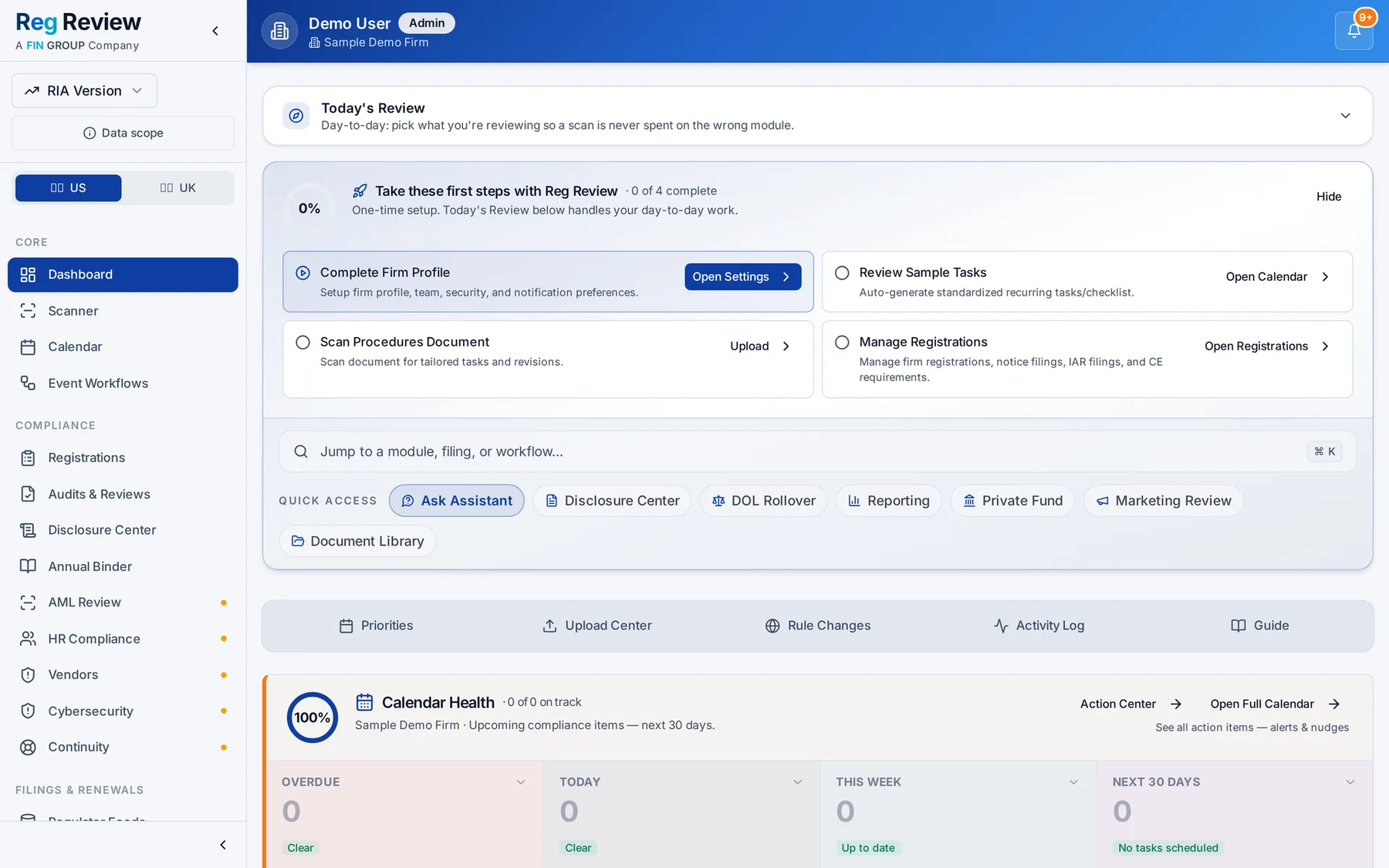Click the Calendar icon in sidebar
The image size is (1389, 868).
coord(28,347)
